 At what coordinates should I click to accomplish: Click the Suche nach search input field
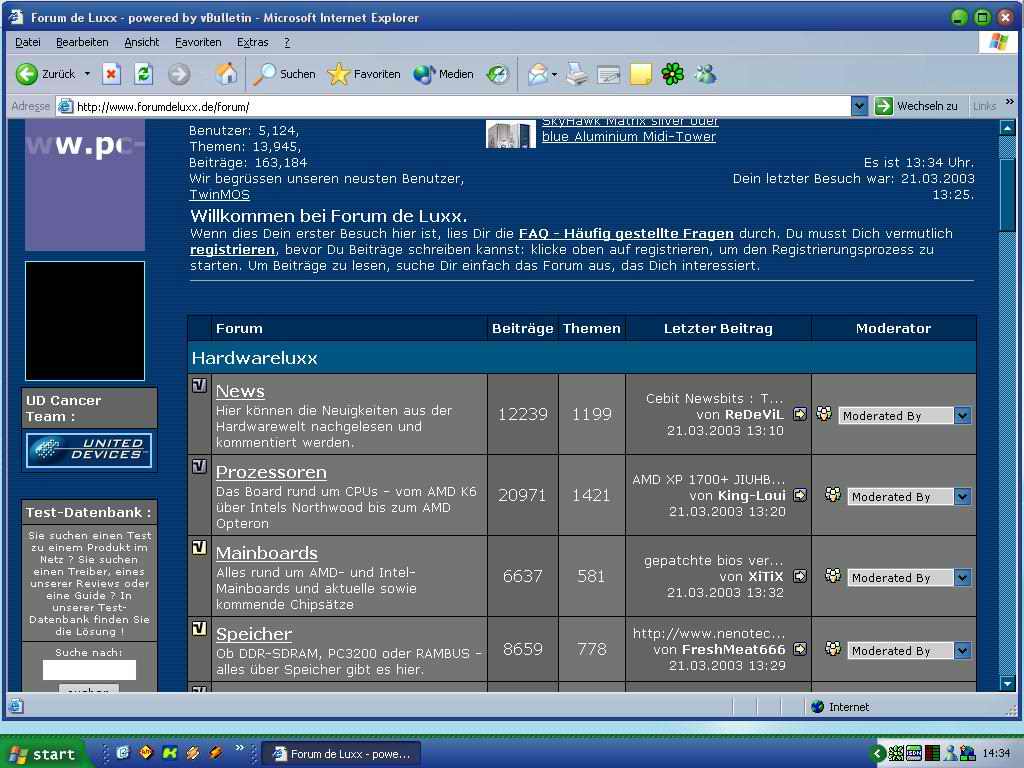[x=89, y=670]
